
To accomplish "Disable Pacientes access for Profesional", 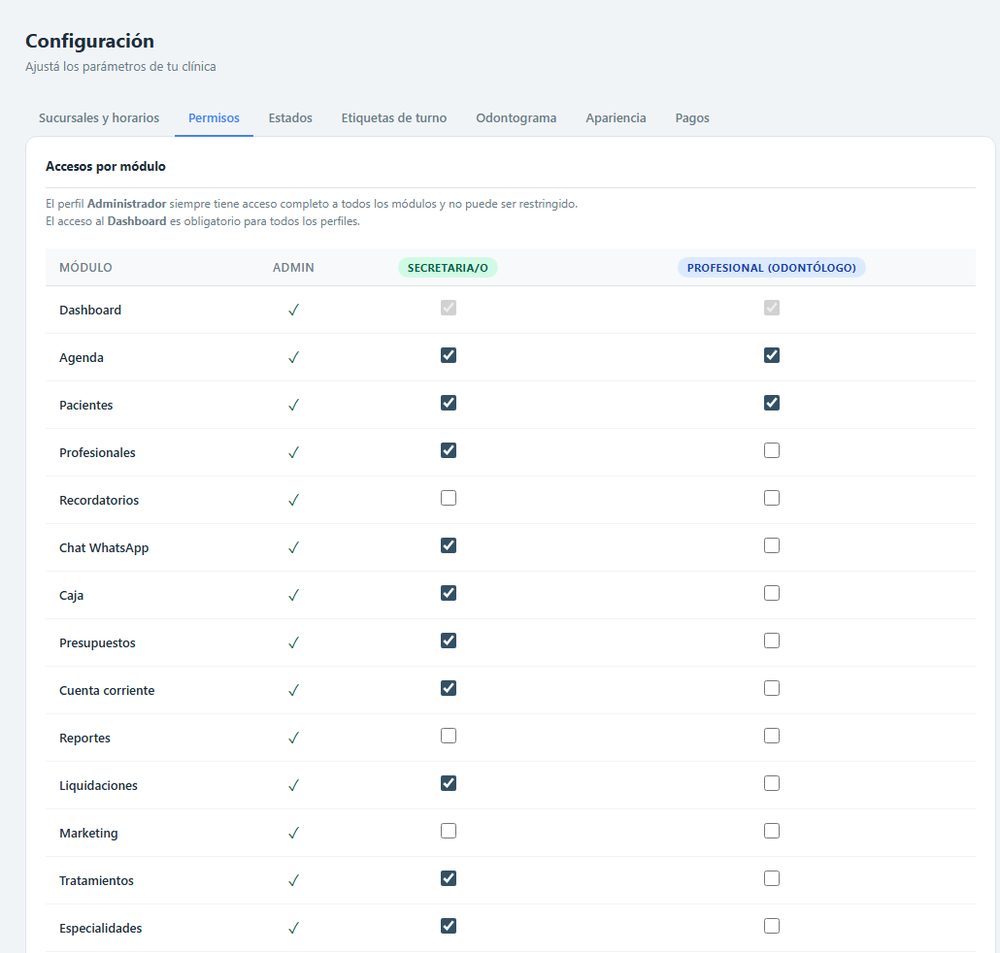I will tap(772, 403).
